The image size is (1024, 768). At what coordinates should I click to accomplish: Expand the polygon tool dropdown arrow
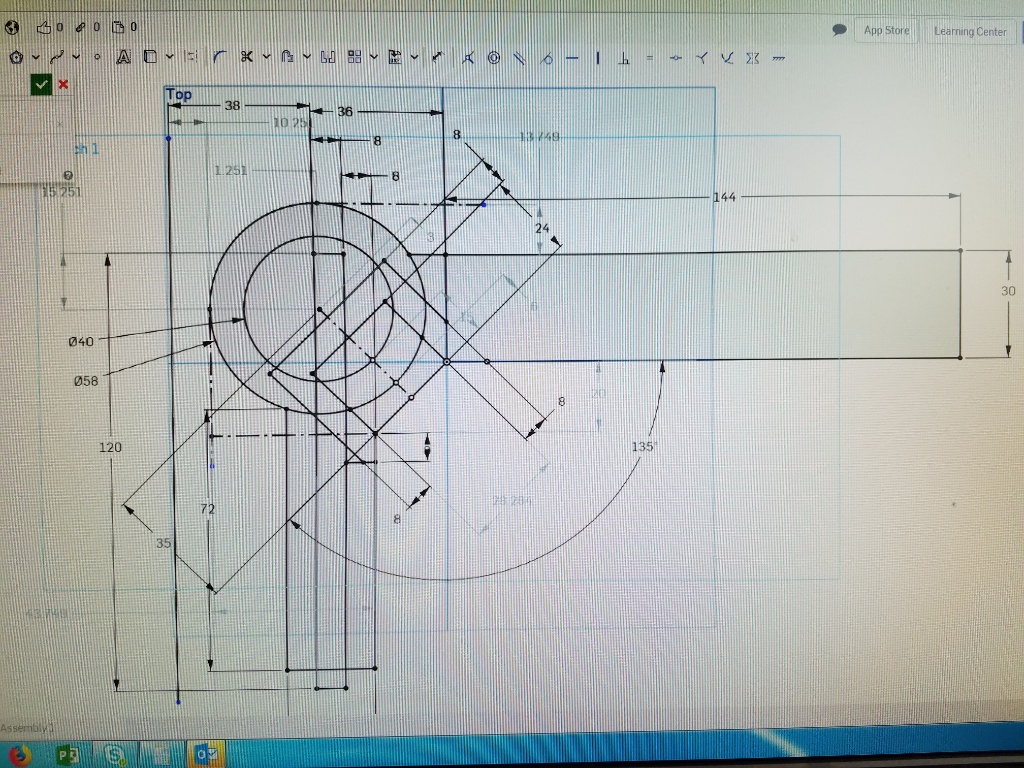pyautogui.click(x=36, y=58)
